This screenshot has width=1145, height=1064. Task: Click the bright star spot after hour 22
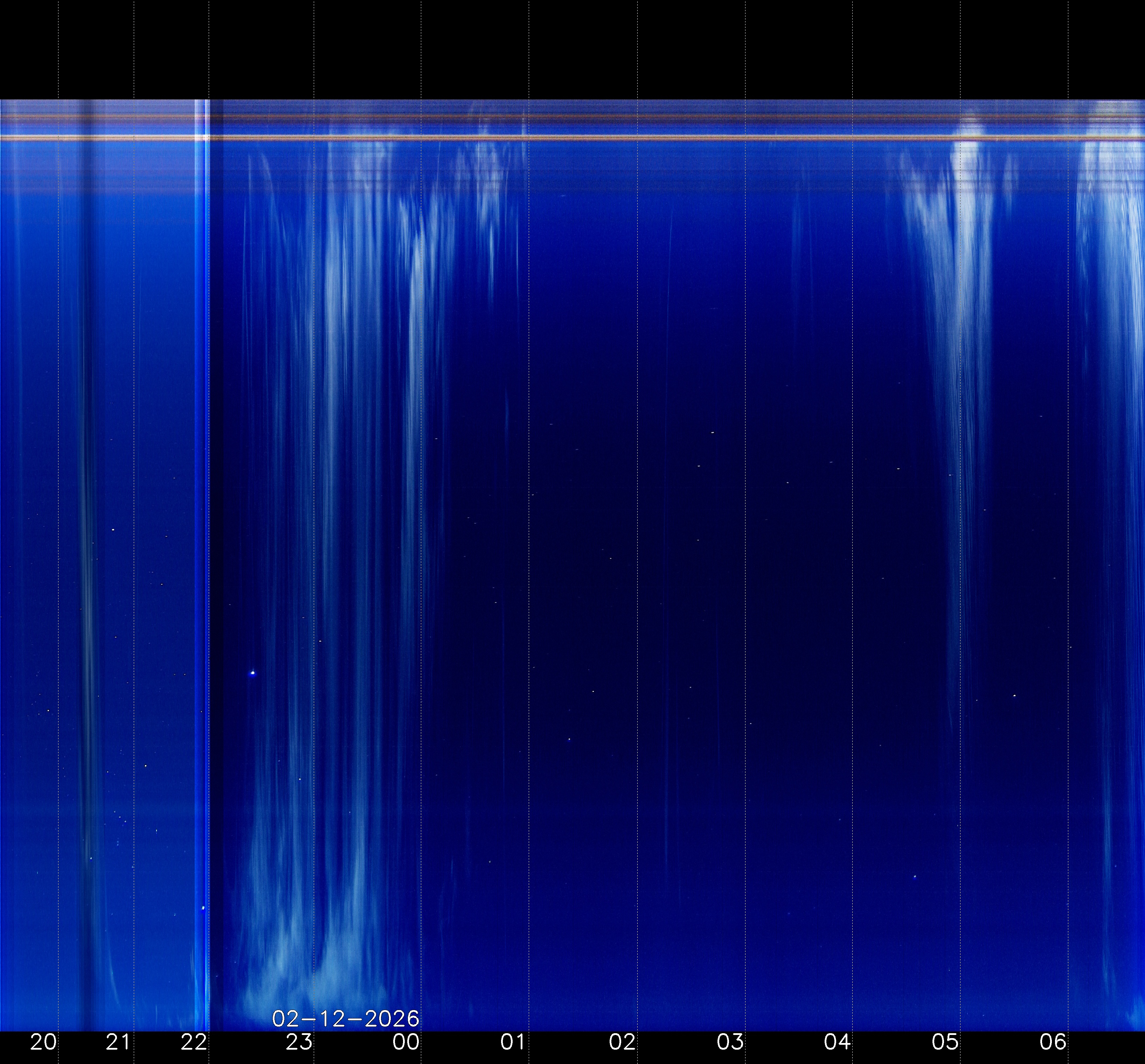click(253, 672)
